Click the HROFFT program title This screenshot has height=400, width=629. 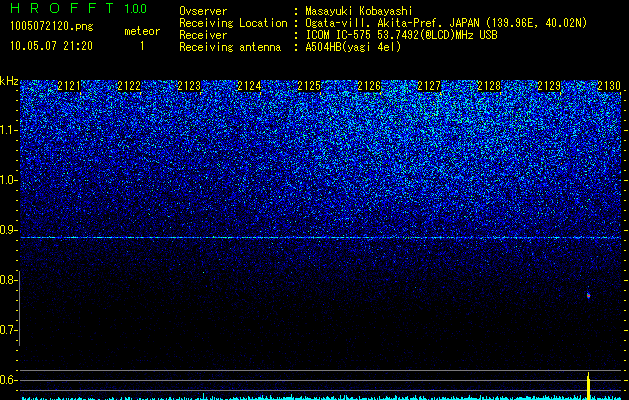(x=62, y=8)
